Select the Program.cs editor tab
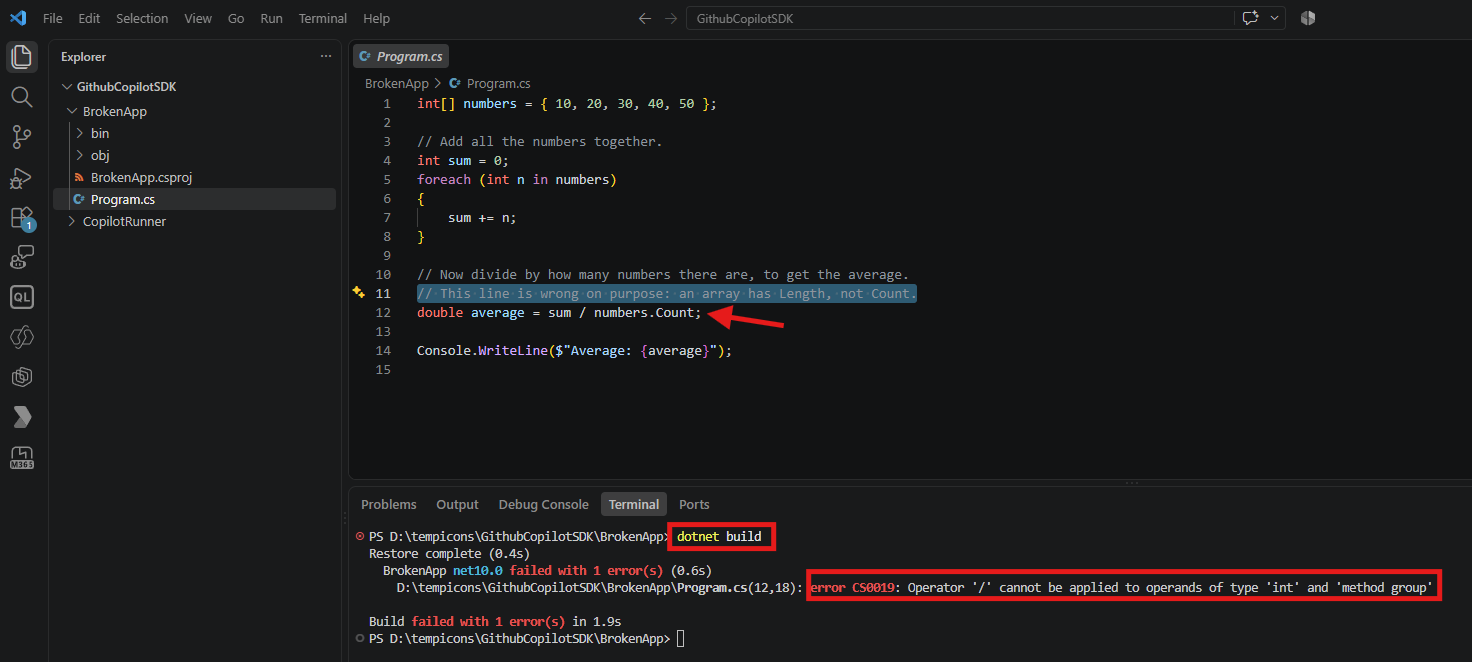 coord(401,57)
